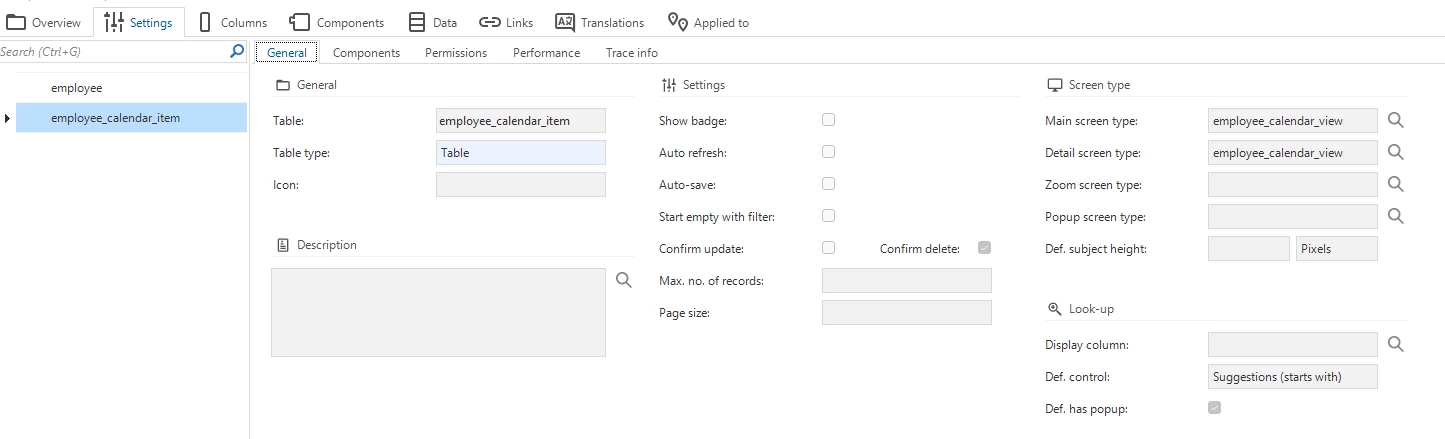The height and width of the screenshot is (439, 1445).
Task: Click magnifier beside the Description box
Action: (x=624, y=281)
